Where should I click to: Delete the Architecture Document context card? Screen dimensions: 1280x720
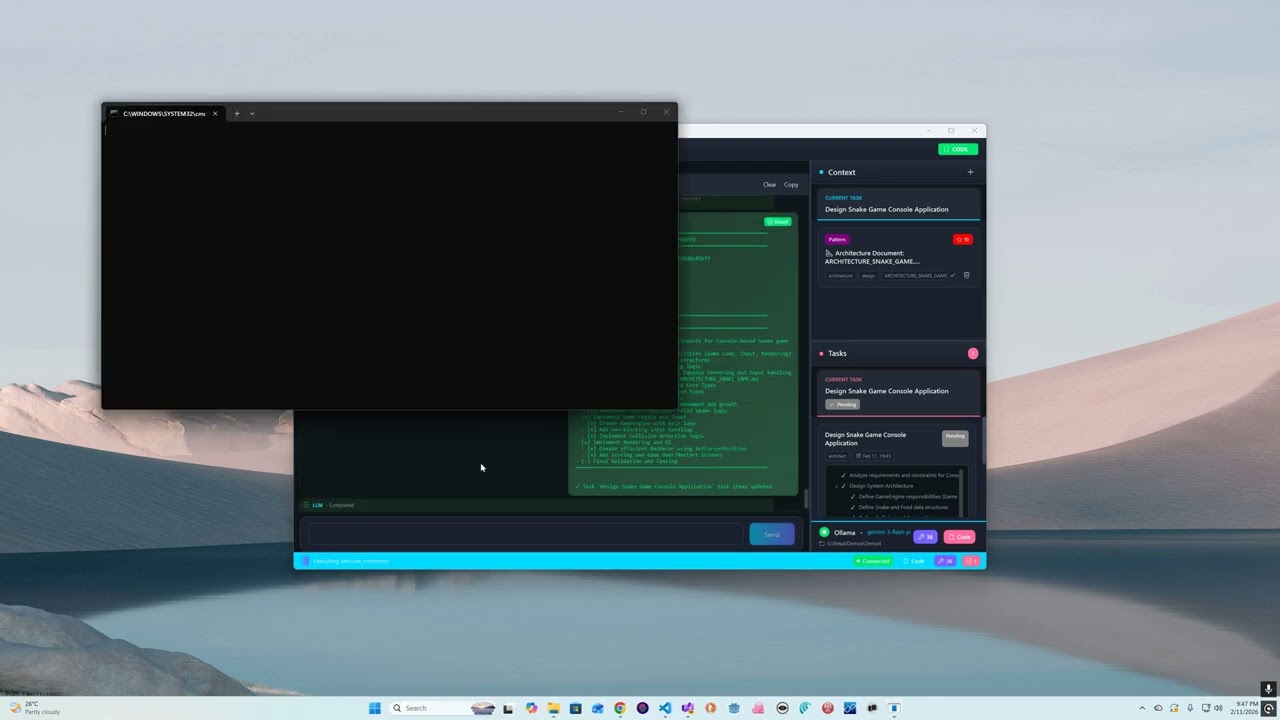[x=966, y=275]
